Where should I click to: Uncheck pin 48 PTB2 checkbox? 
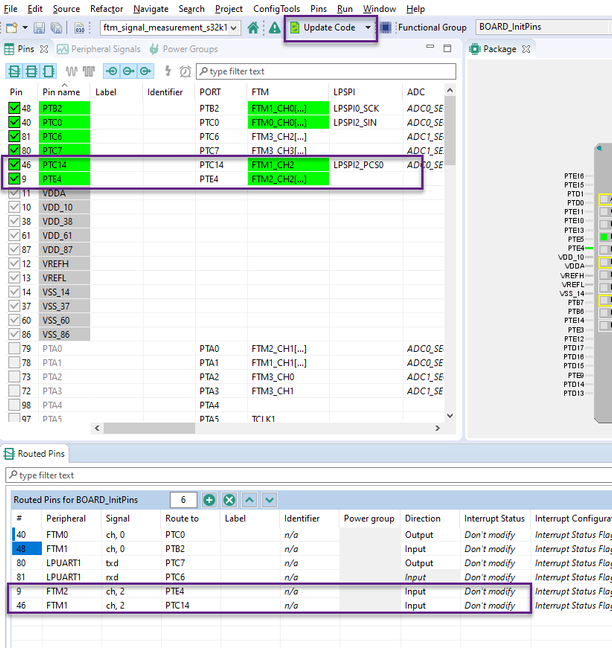[14, 108]
